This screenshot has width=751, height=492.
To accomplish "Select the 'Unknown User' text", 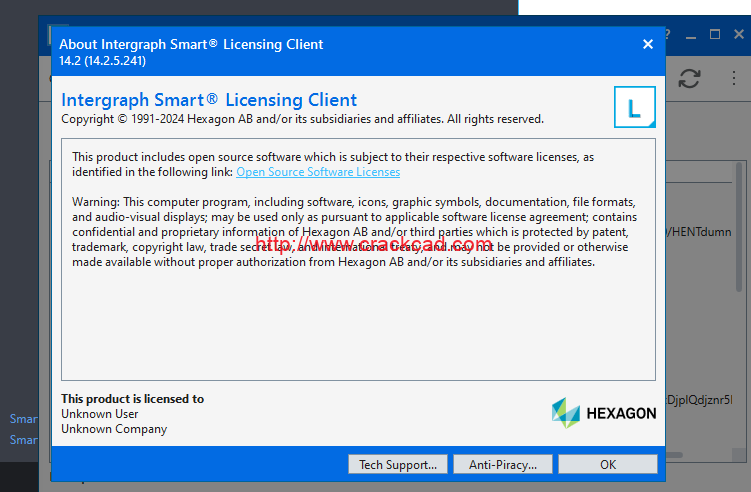I will (x=100, y=414).
